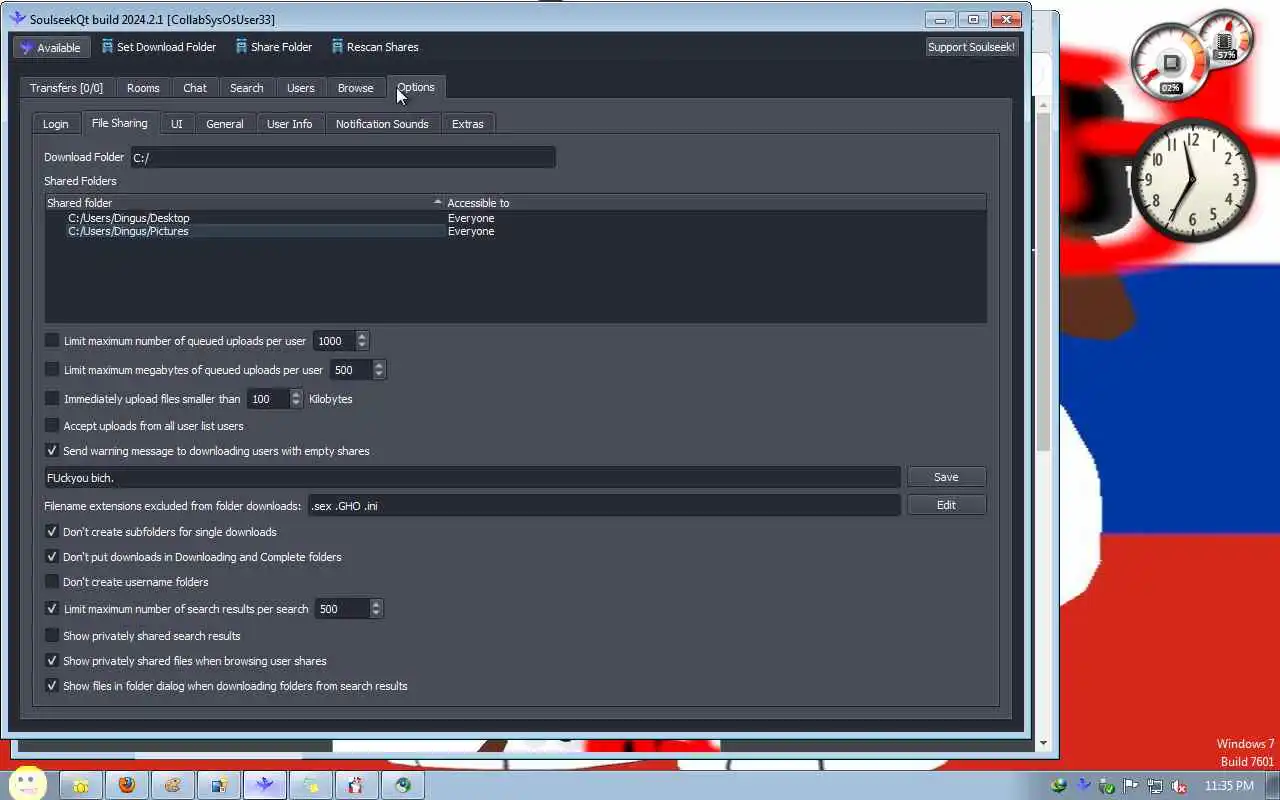Launch Firefox from the taskbar
The height and width of the screenshot is (800, 1280).
pos(127,785)
